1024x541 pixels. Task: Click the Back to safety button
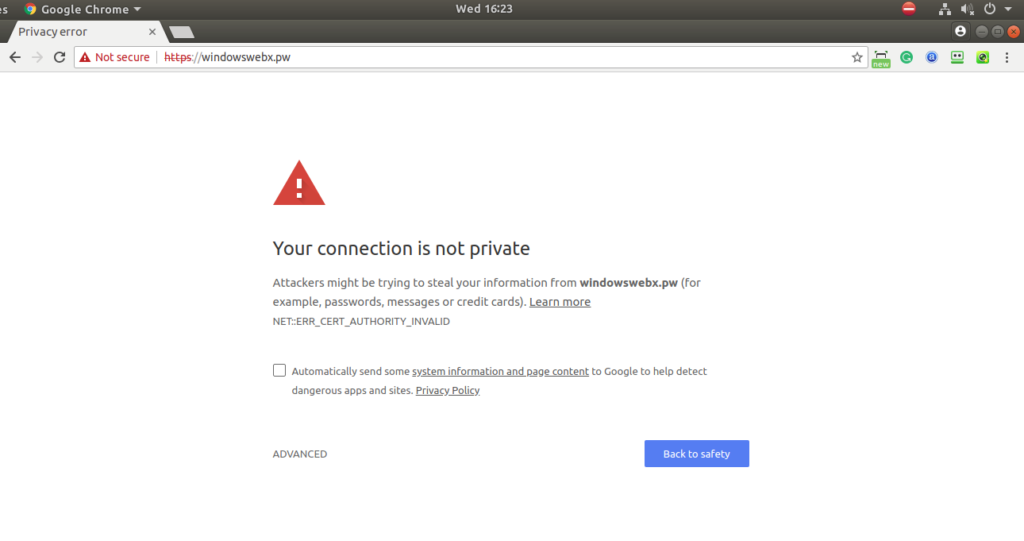click(696, 454)
